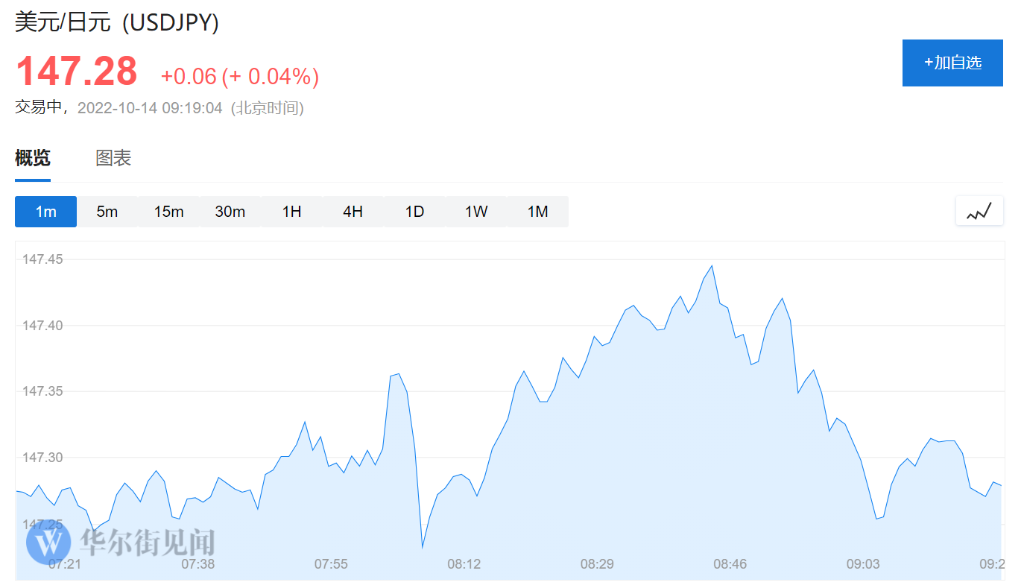Viewport: 1024px width, 586px height.
Task: Click the 147.45 price axis label
Action: (43, 260)
